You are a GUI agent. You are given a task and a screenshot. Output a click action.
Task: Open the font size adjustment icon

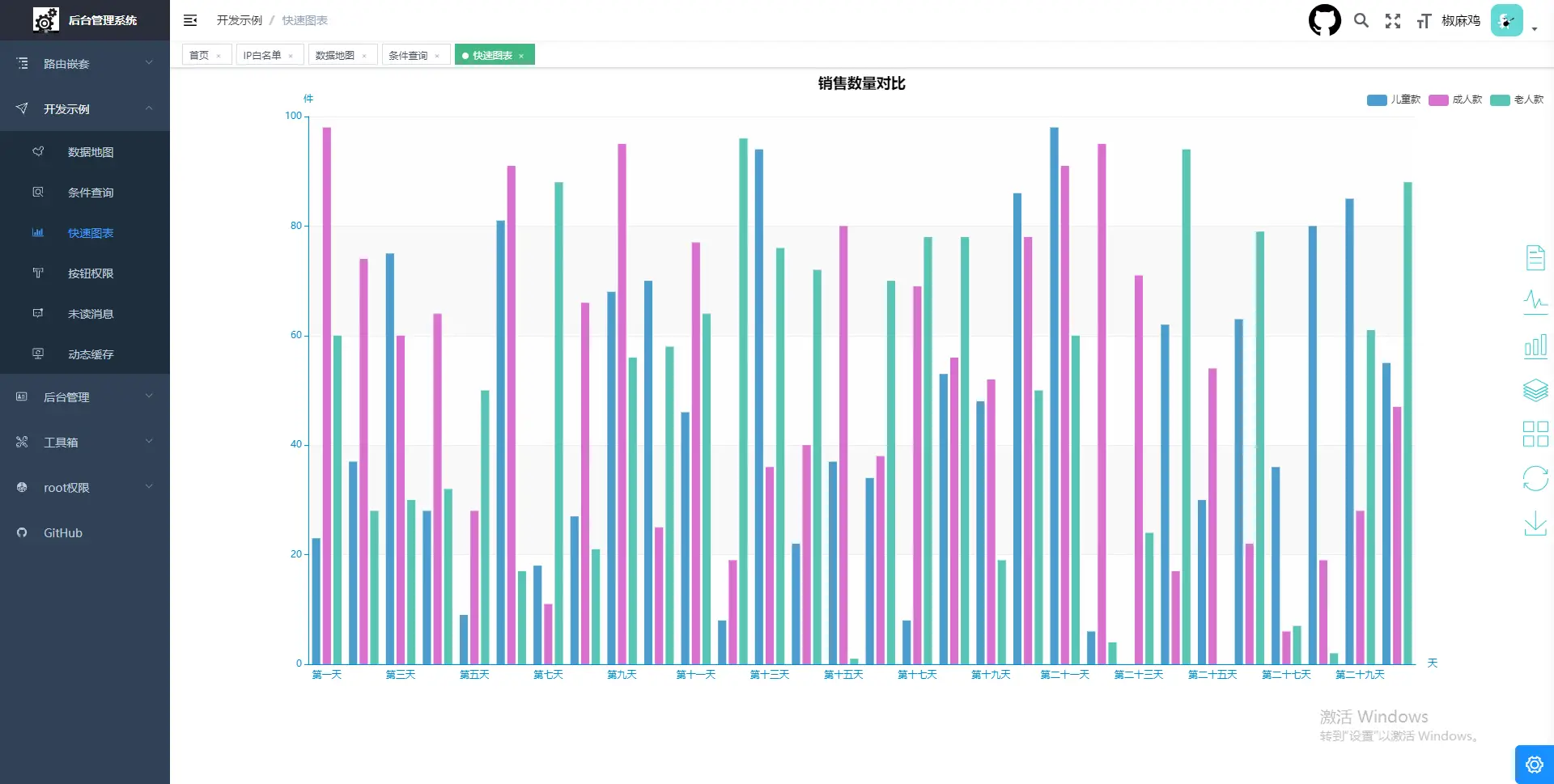click(1424, 21)
